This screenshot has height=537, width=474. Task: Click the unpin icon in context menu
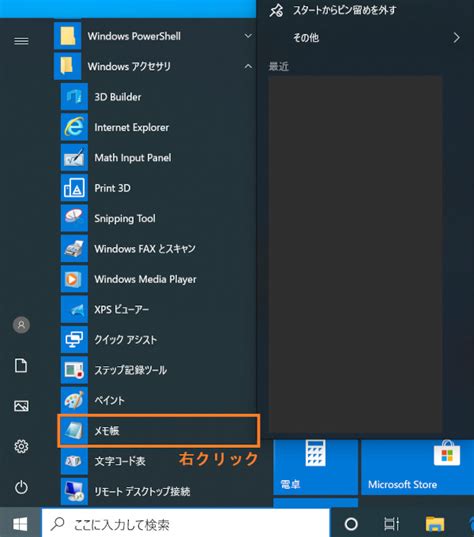pyautogui.click(x=276, y=10)
